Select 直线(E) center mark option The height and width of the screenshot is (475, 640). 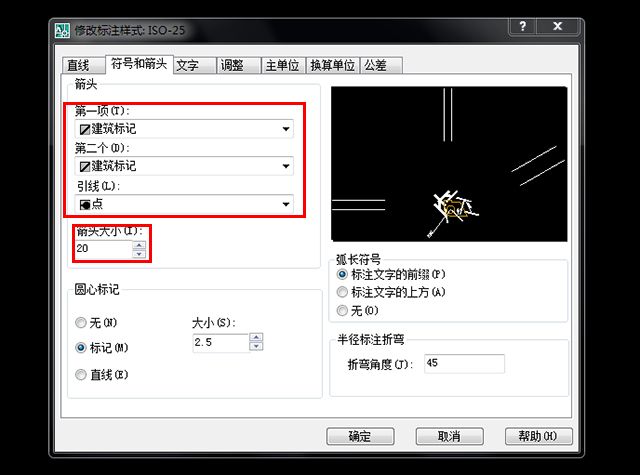click(80, 374)
